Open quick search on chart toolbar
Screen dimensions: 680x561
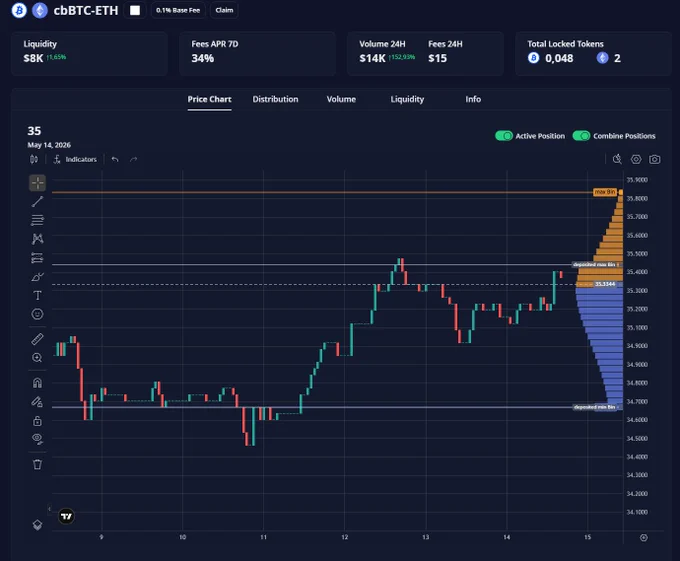(x=617, y=159)
